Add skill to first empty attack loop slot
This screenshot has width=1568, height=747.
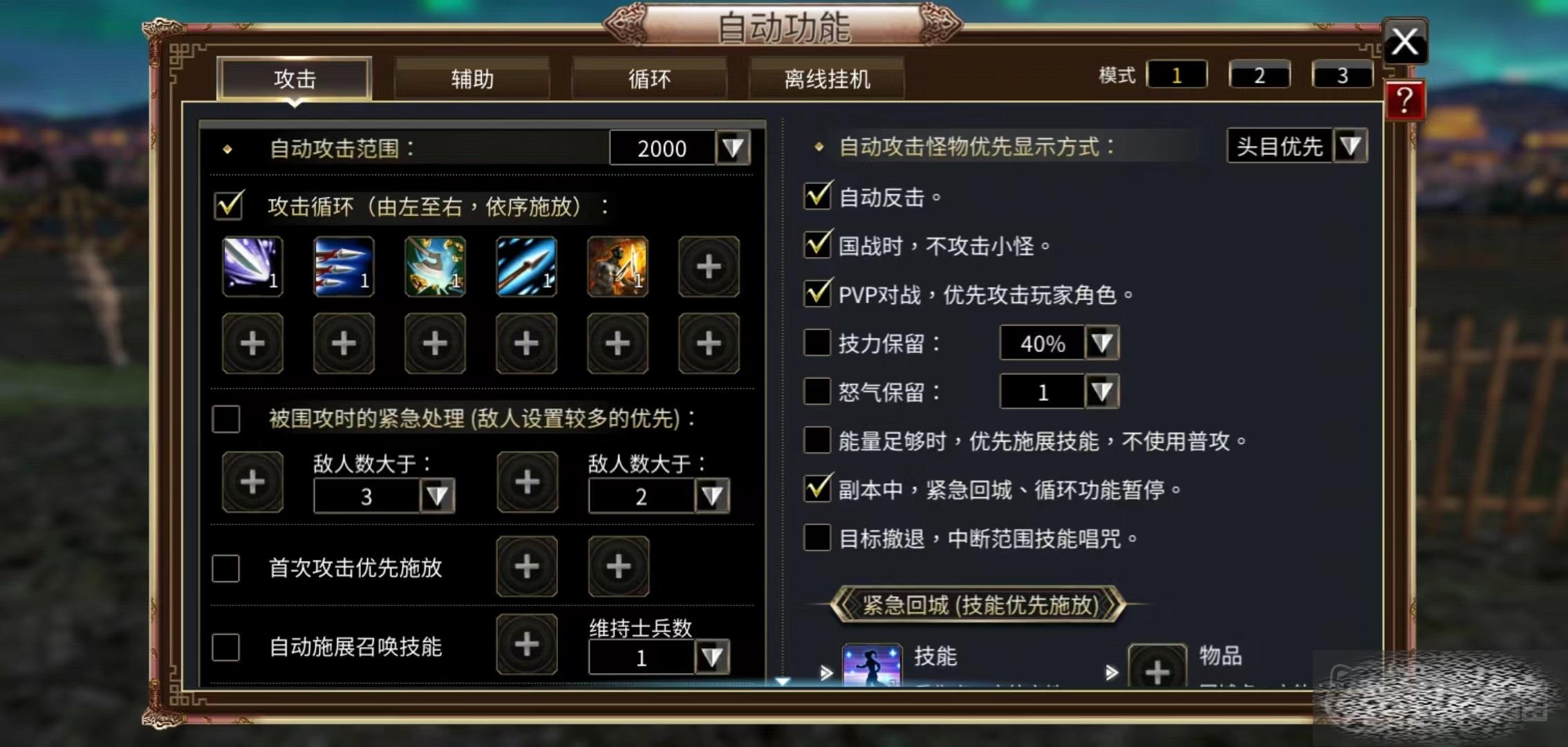pyautogui.click(x=709, y=266)
